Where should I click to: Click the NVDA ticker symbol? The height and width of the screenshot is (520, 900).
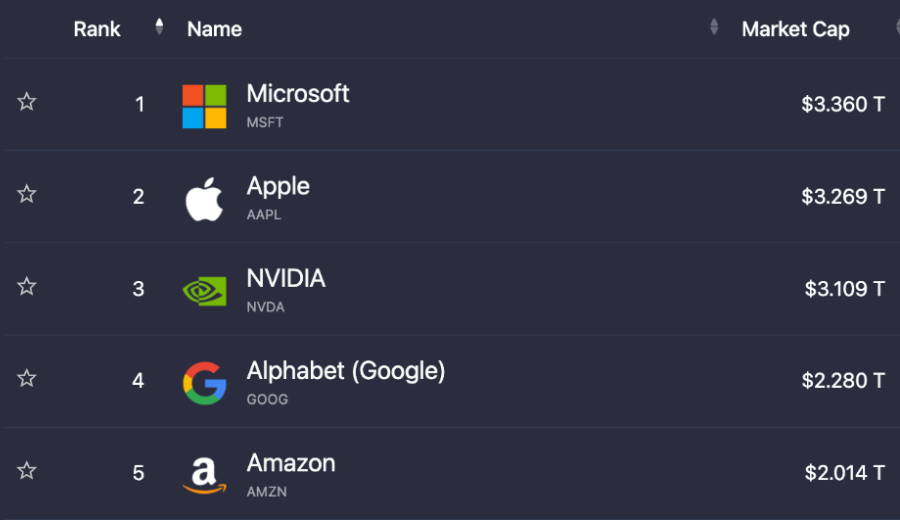(x=265, y=307)
